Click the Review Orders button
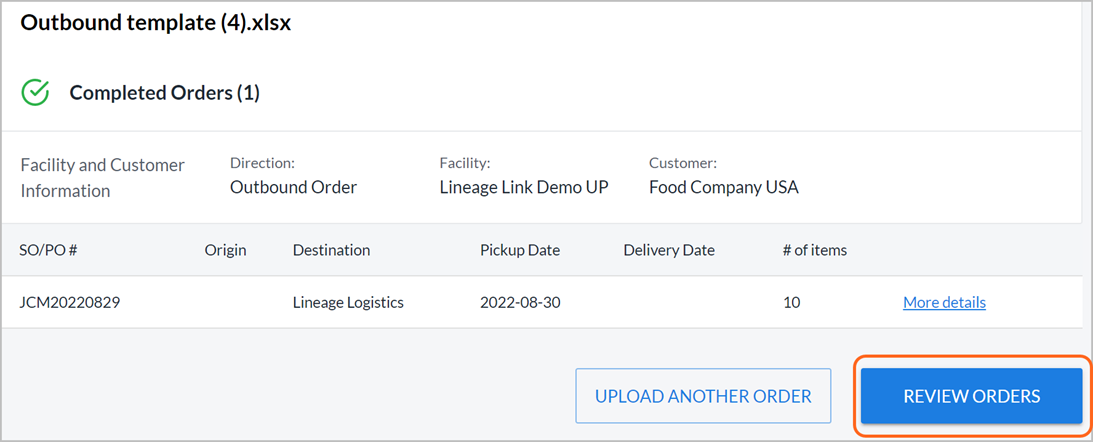 [972, 396]
